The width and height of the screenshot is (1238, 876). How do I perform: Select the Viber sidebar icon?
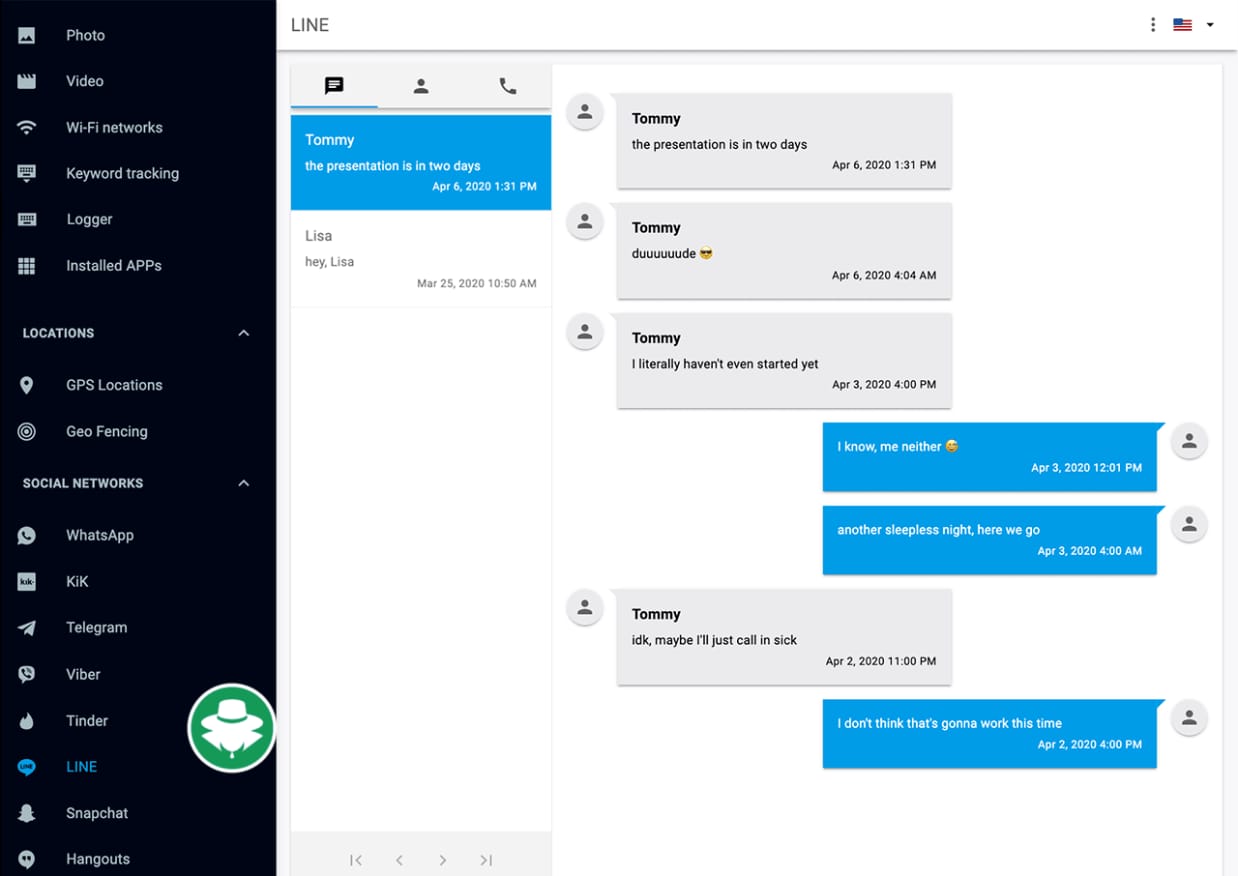pyautogui.click(x=26, y=673)
